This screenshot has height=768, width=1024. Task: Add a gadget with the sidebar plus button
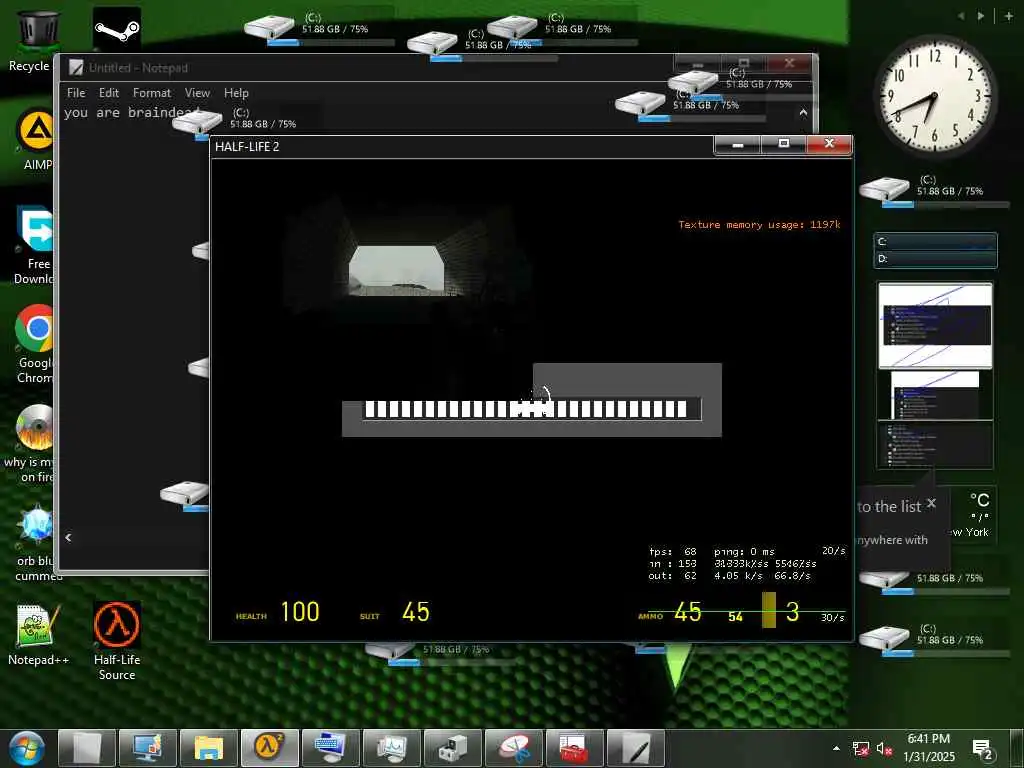[1009, 16]
